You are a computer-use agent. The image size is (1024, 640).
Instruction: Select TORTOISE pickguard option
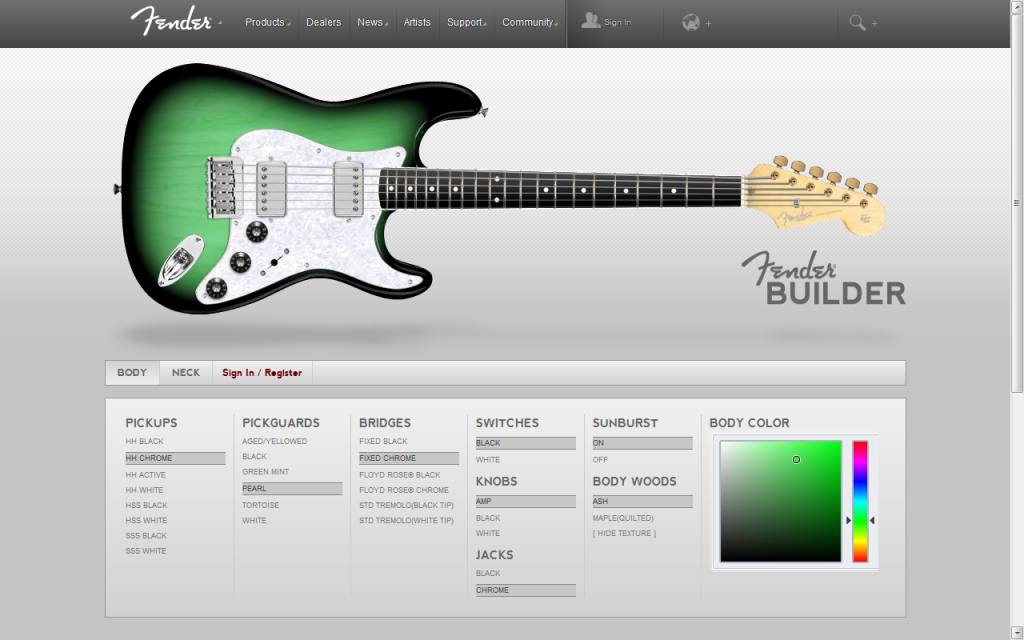tap(261, 505)
